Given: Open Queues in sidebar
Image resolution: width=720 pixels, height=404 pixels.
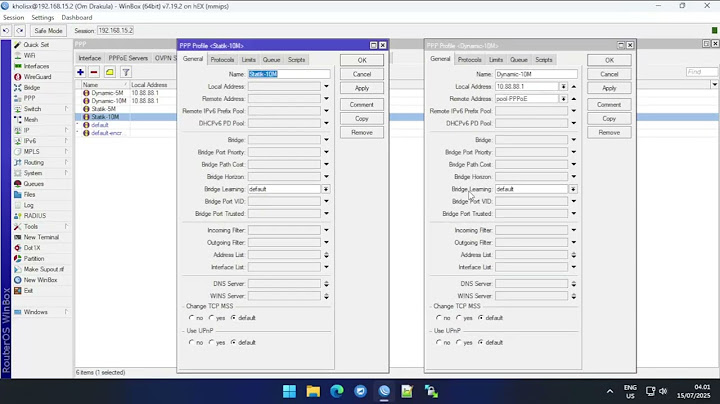Looking at the screenshot, I should (34, 184).
